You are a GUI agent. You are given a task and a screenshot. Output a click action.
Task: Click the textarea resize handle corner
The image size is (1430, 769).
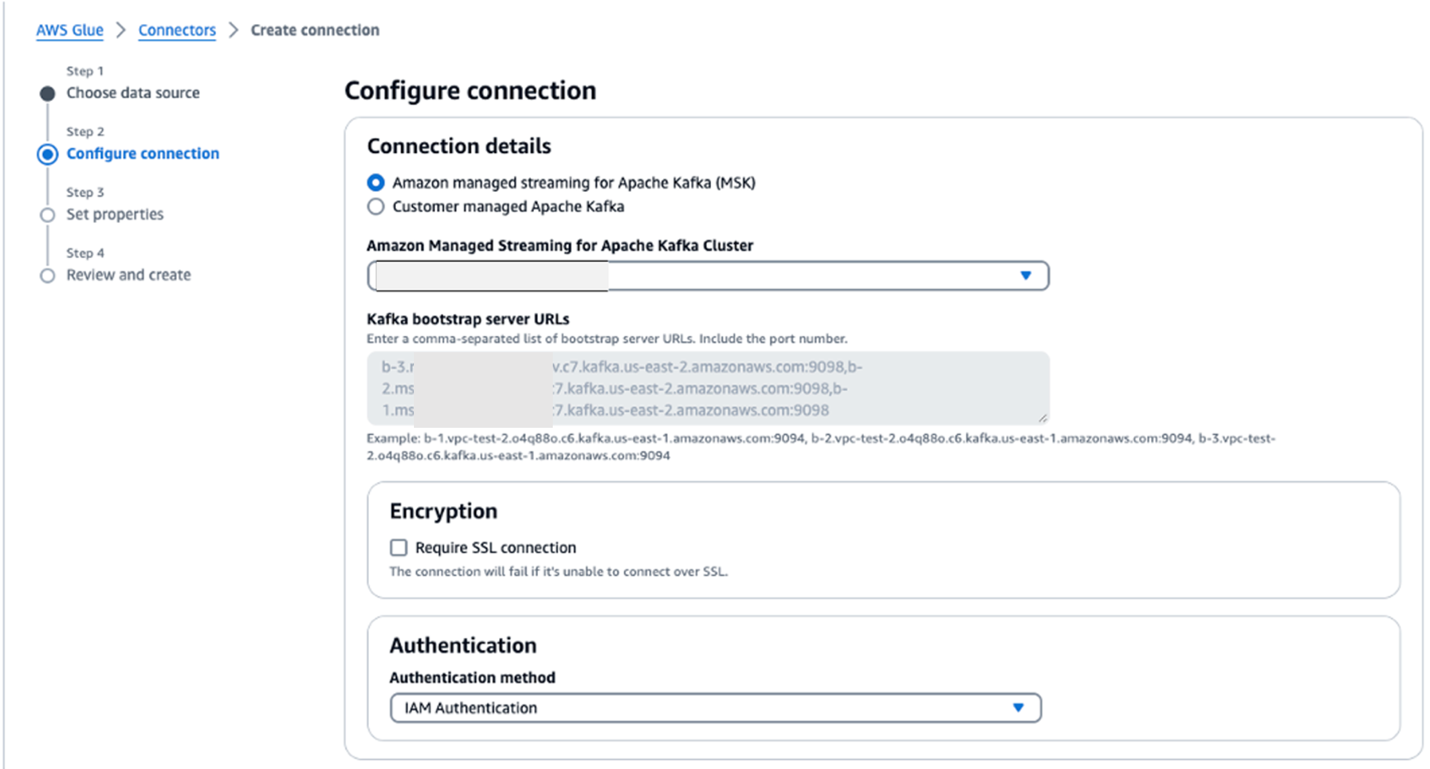(1043, 419)
